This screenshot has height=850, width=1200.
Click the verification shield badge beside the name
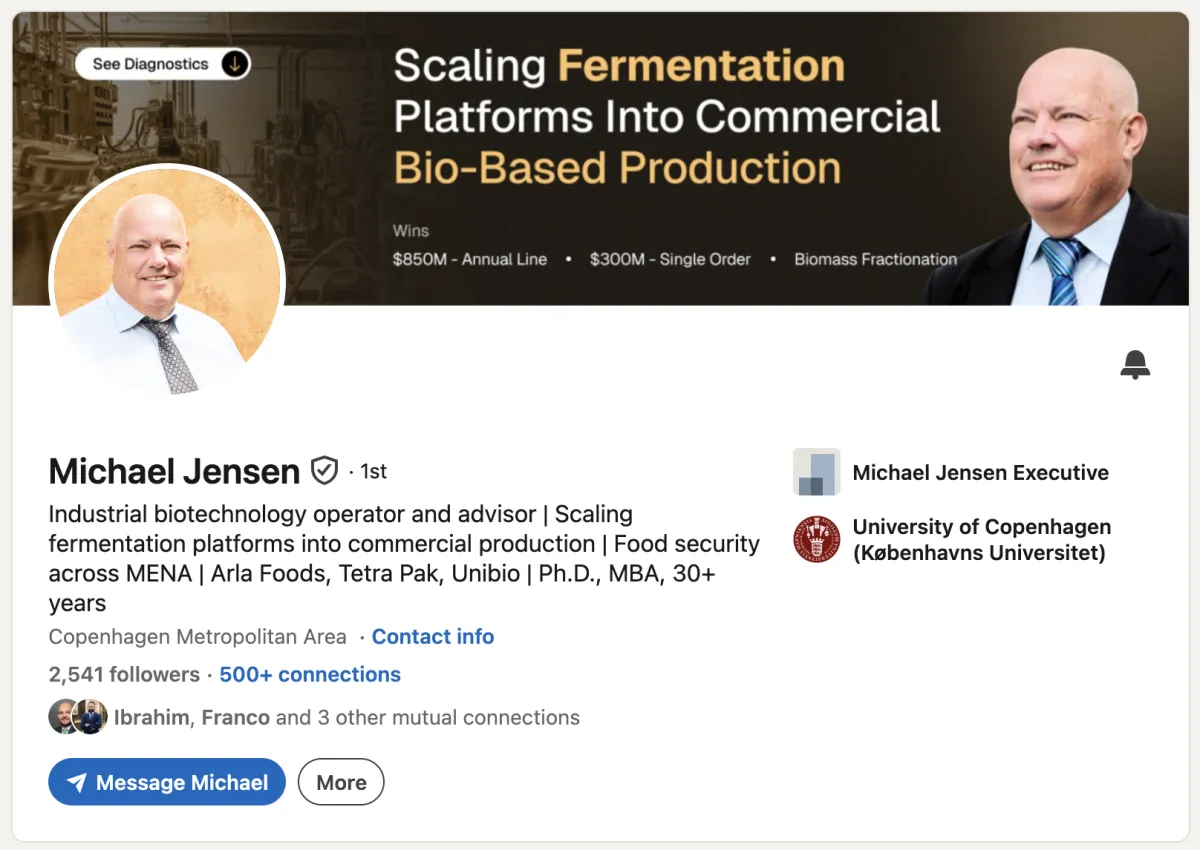pyautogui.click(x=324, y=470)
